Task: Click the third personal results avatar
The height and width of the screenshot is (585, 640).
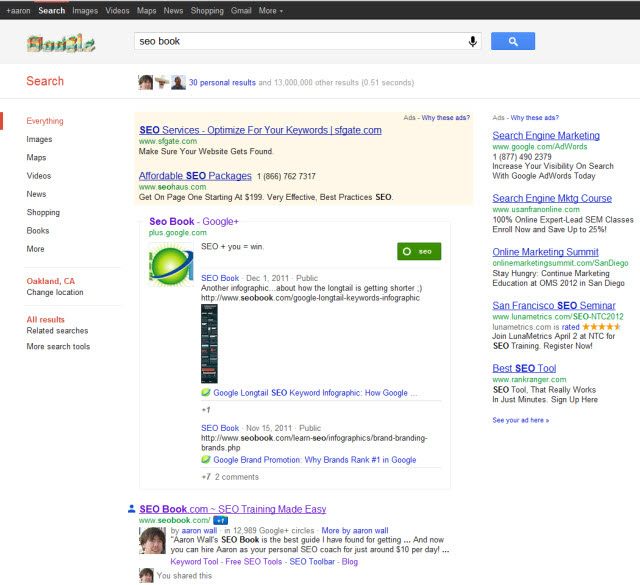Action: click(178, 82)
